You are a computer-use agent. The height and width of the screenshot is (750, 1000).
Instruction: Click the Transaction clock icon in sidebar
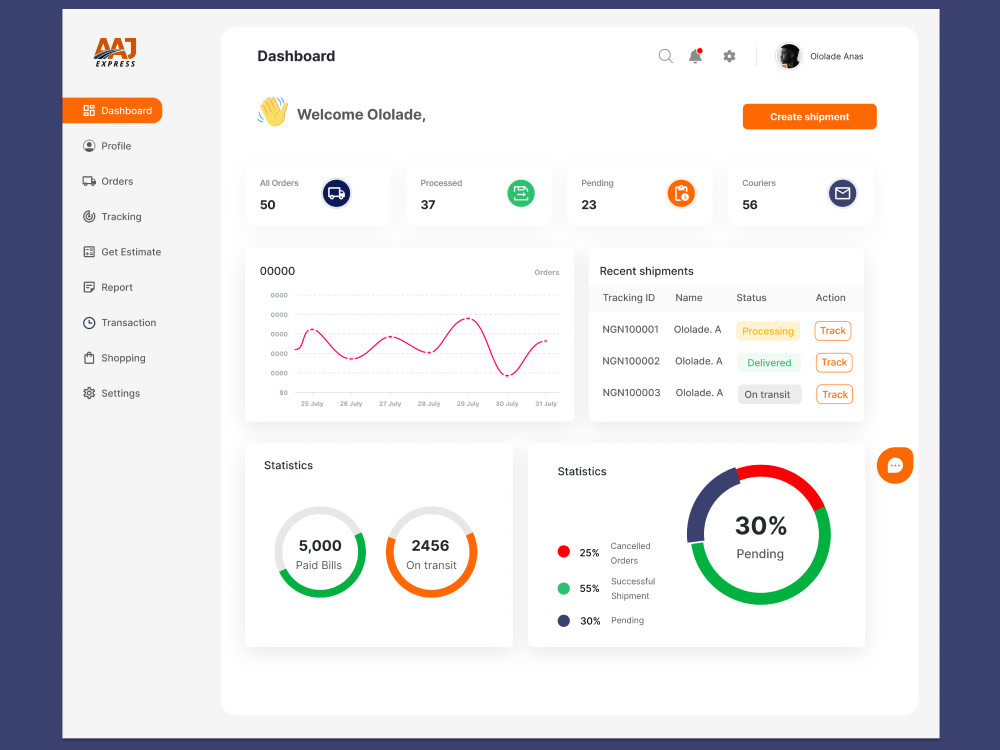click(x=89, y=323)
